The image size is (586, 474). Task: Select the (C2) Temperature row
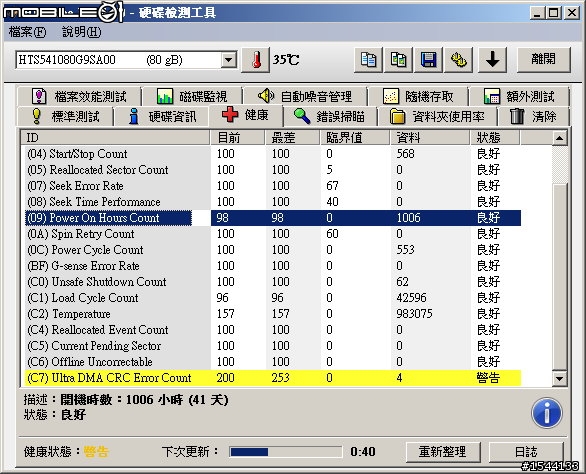tap(273, 314)
